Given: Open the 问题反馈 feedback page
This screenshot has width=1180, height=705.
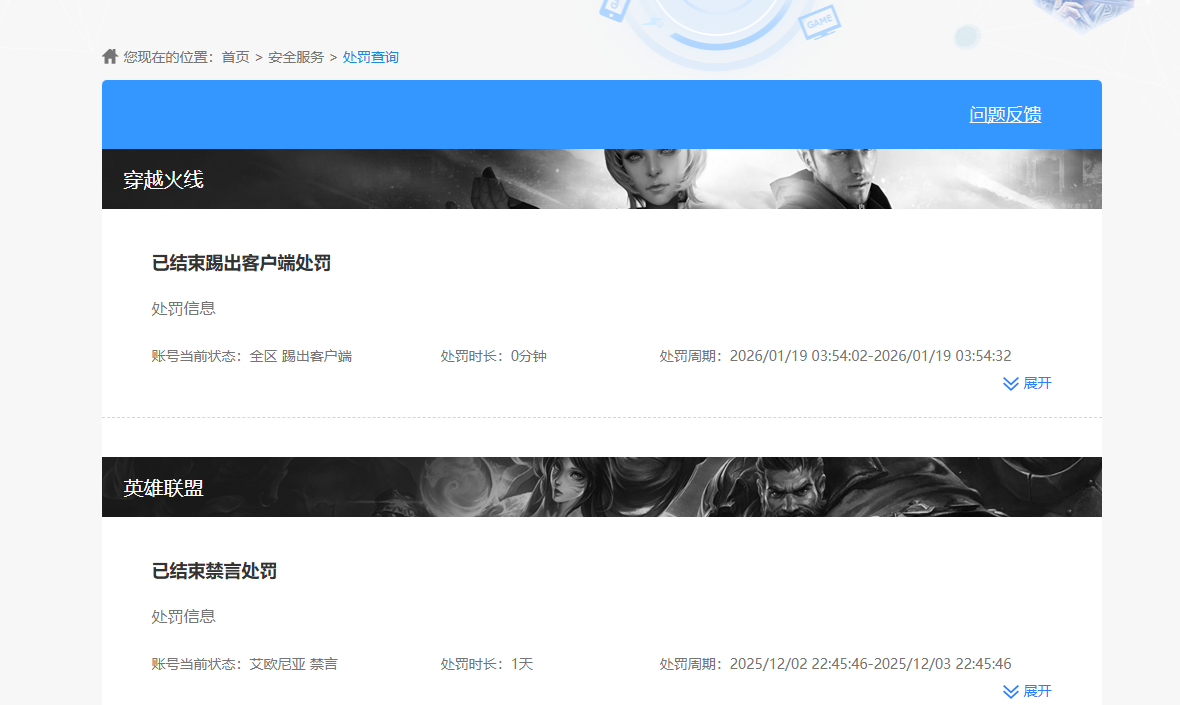Looking at the screenshot, I should (1005, 115).
